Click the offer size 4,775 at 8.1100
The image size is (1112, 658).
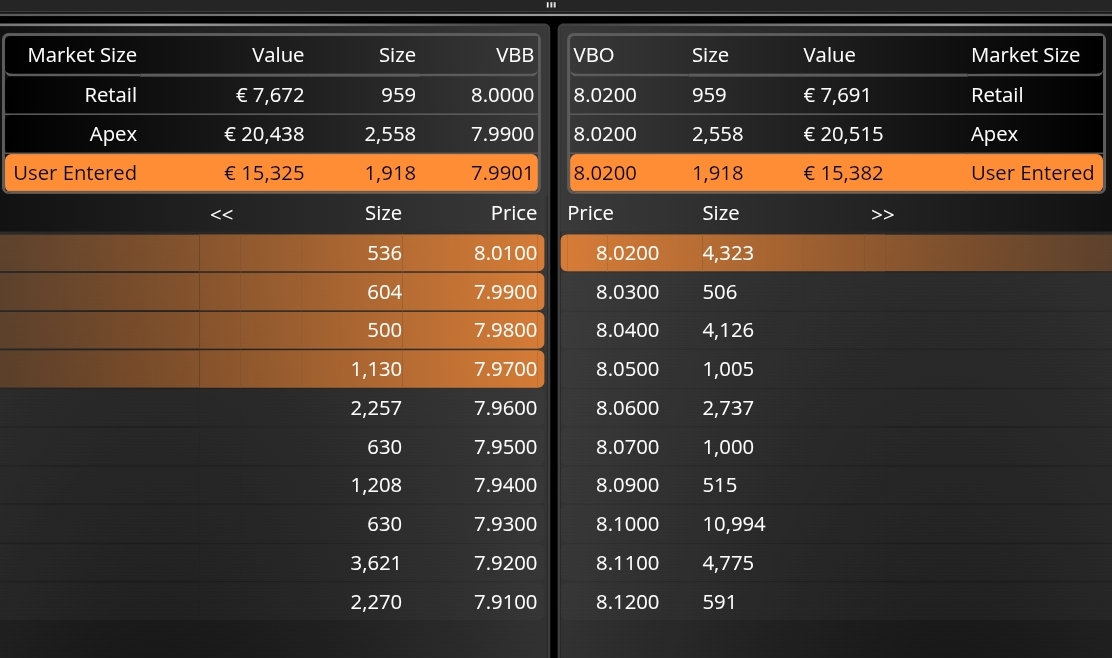tap(728, 563)
